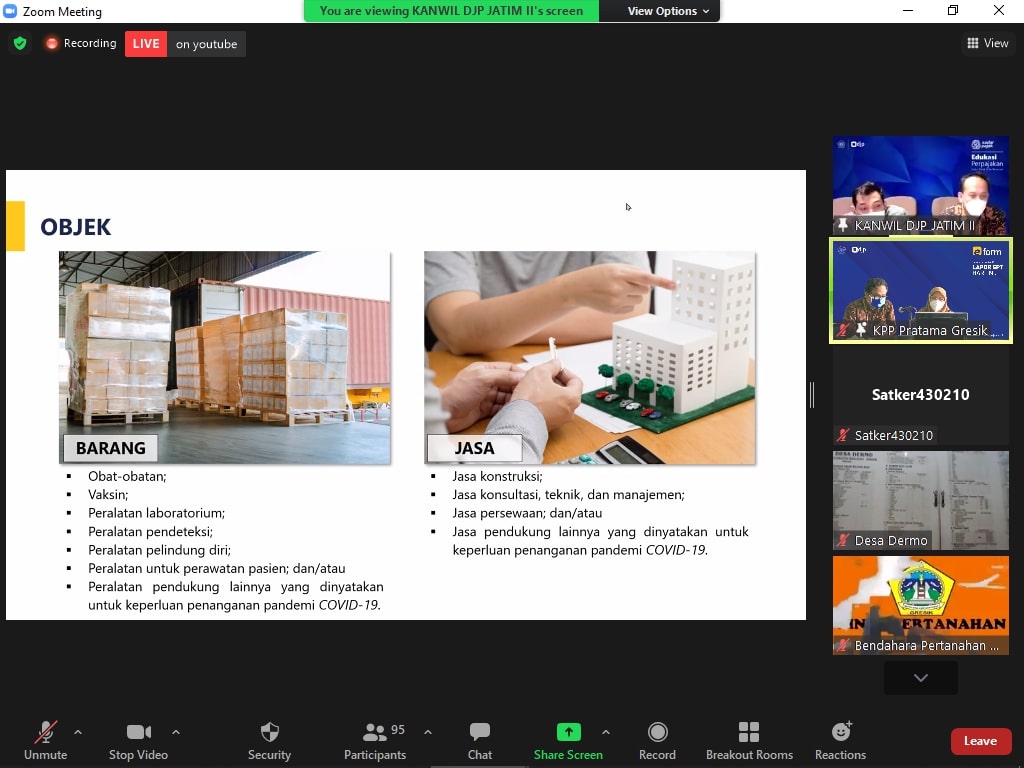The image size is (1024, 768).
Task: Select the KANWIL DJP JATIM II video thumbnail
Action: pyautogui.click(x=921, y=185)
